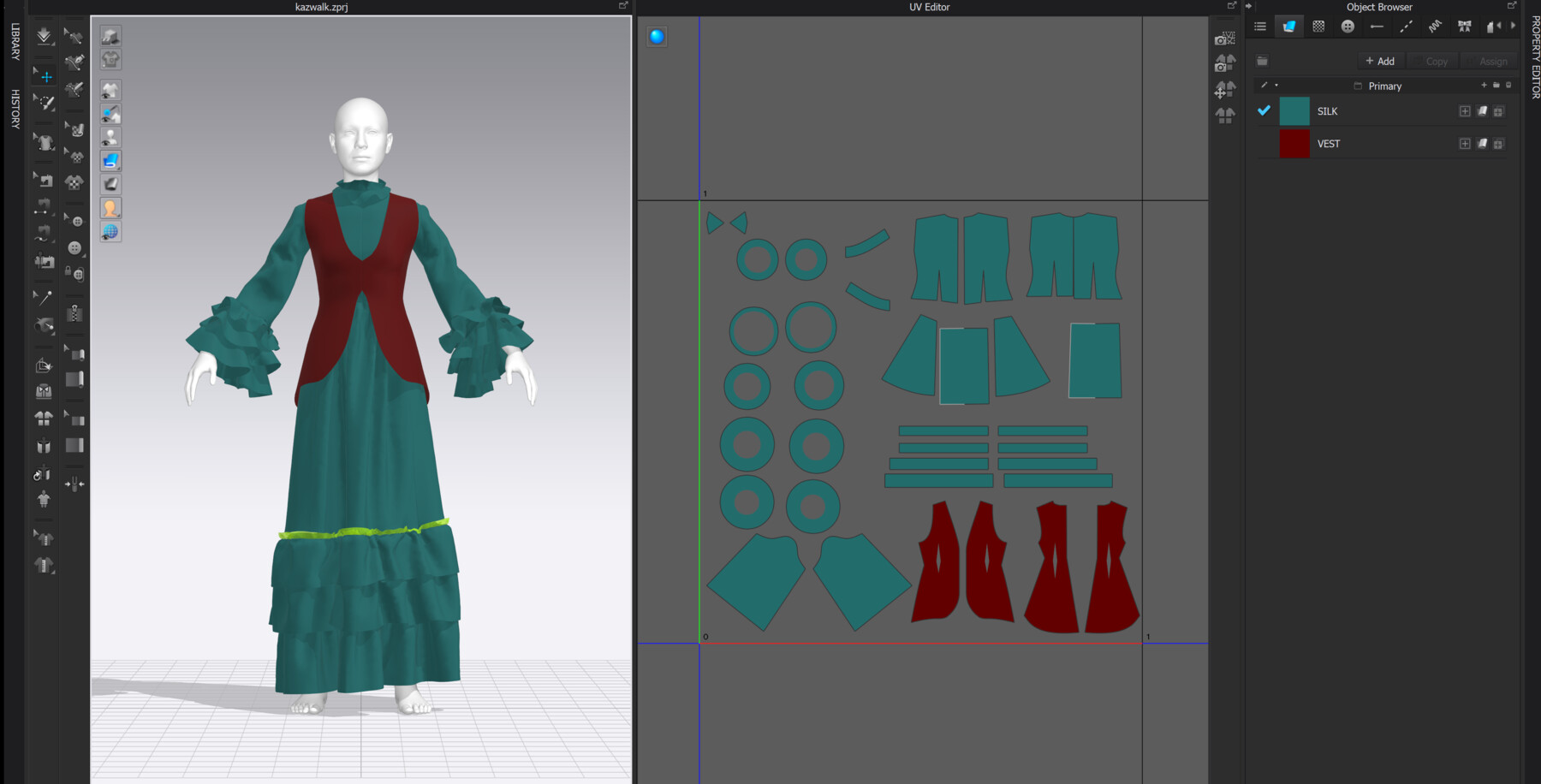This screenshot has height=784, width=1541.
Task: Select the checkerboard Texture icon in Object Browser
Action: [1318, 27]
